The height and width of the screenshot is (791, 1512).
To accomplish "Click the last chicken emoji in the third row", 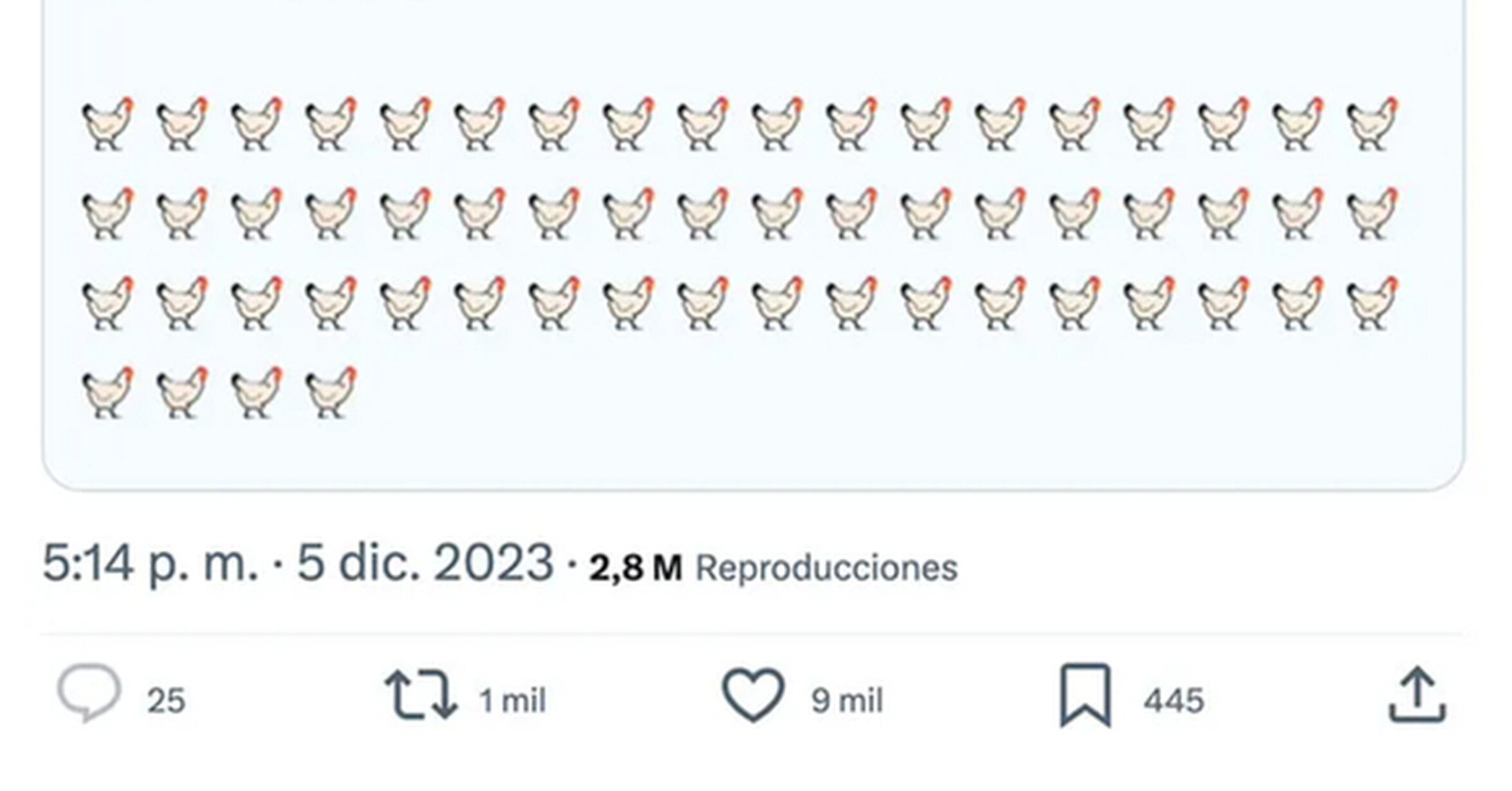I will click(x=1372, y=303).
